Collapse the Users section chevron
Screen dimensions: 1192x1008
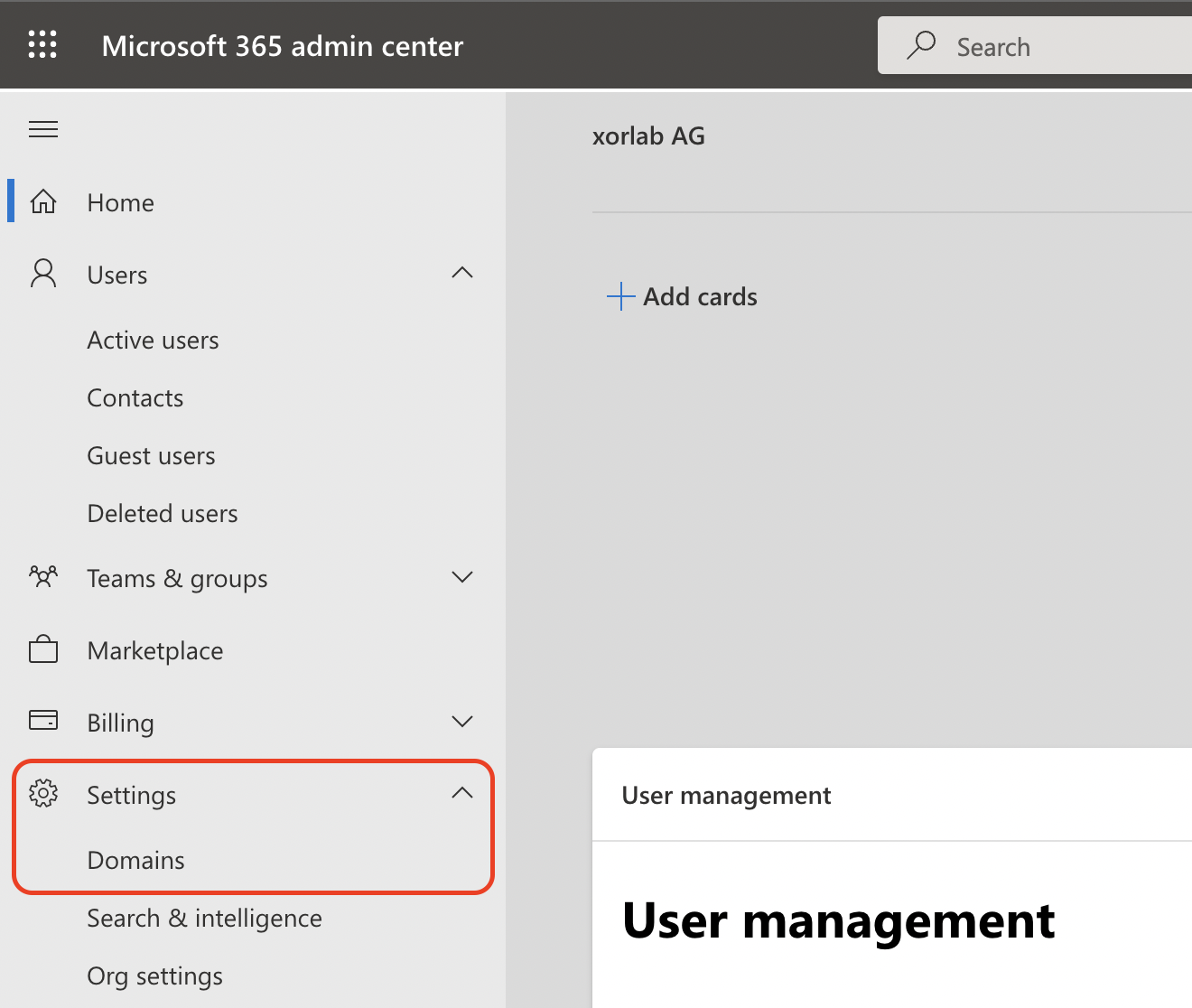click(462, 273)
